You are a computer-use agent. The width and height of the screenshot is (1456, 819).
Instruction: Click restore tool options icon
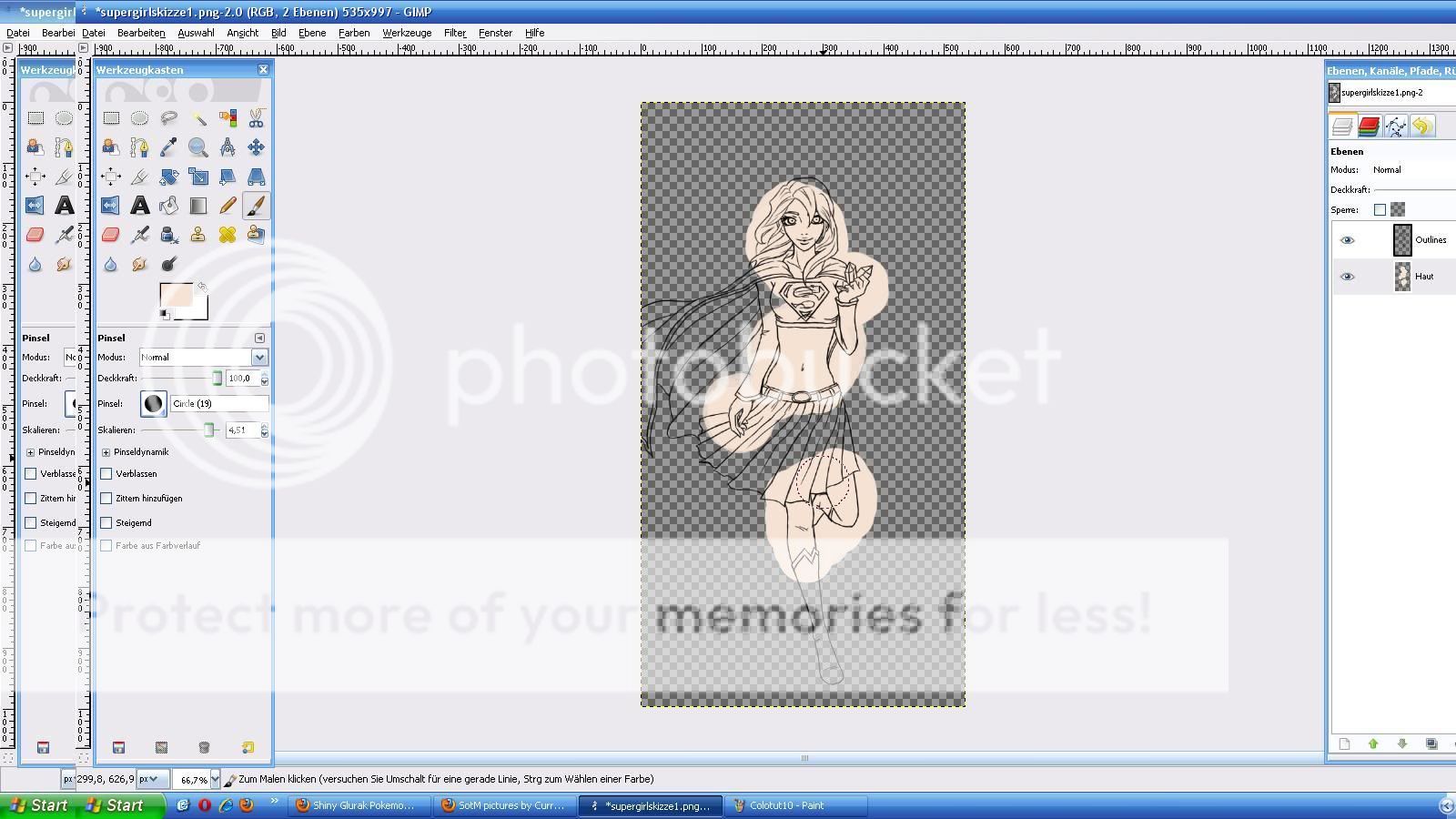point(161,747)
